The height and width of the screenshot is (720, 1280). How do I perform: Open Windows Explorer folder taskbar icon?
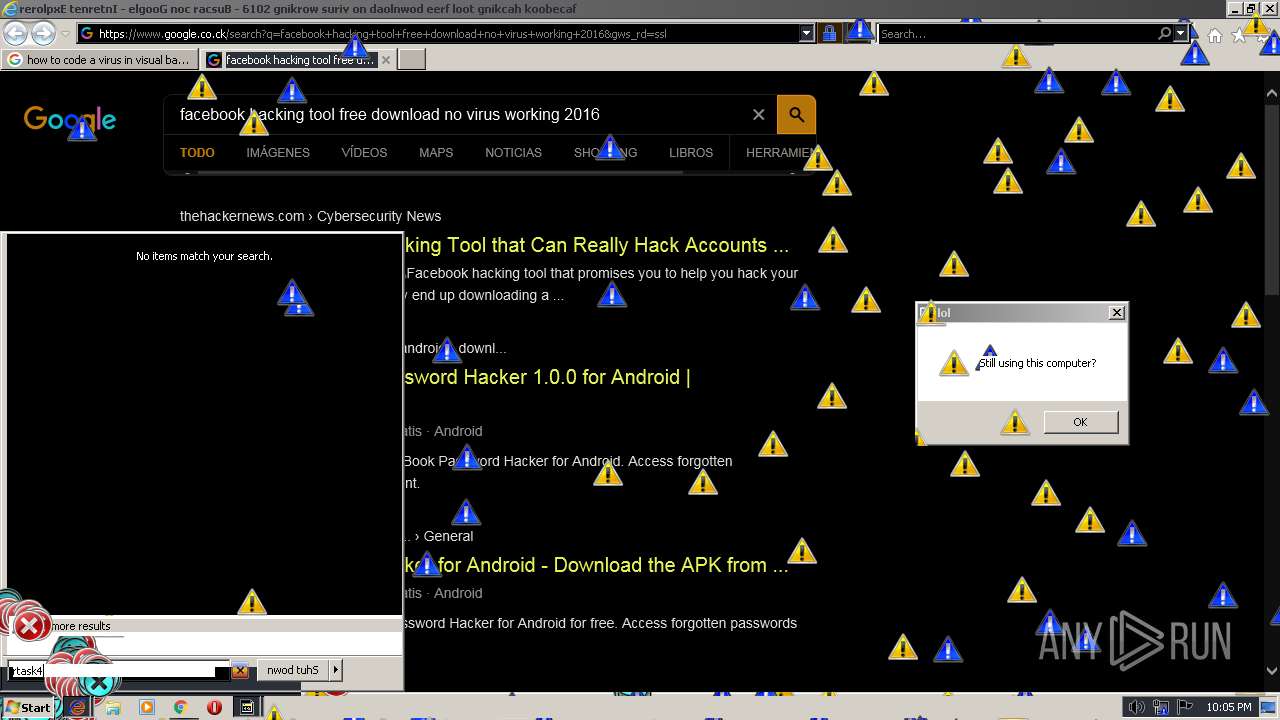coord(112,707)
